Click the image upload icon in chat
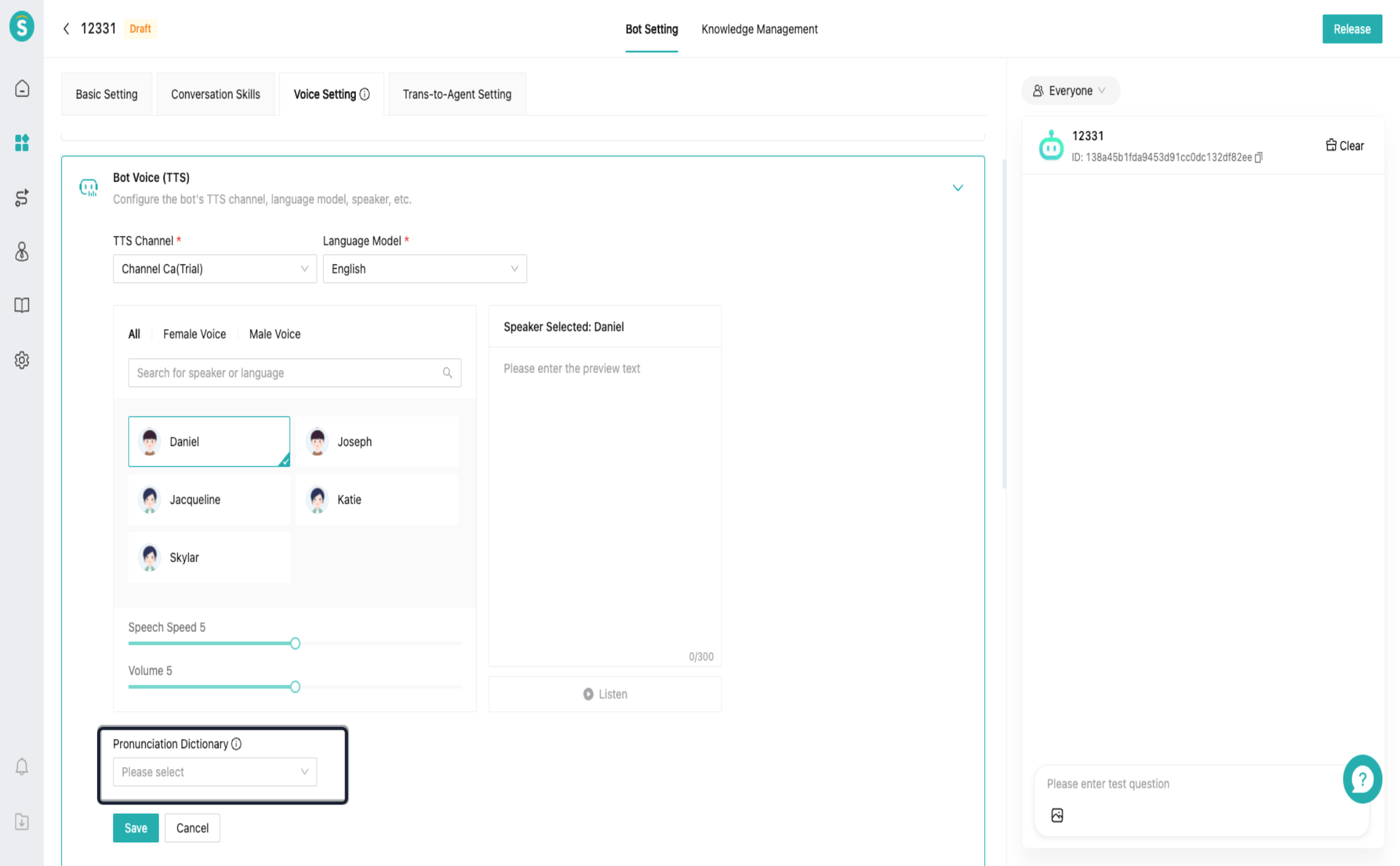This screenshot has height=866, width=1400. 1057,815
